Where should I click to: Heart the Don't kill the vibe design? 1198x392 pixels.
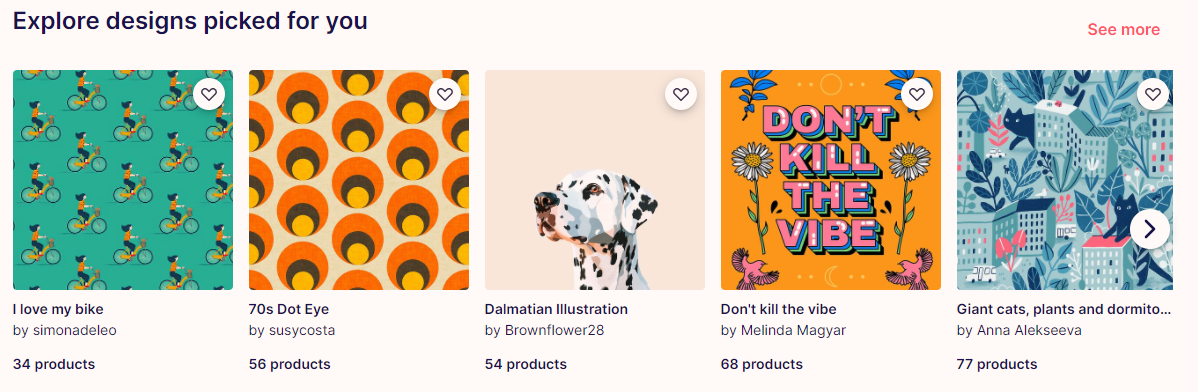click(918, 95)
